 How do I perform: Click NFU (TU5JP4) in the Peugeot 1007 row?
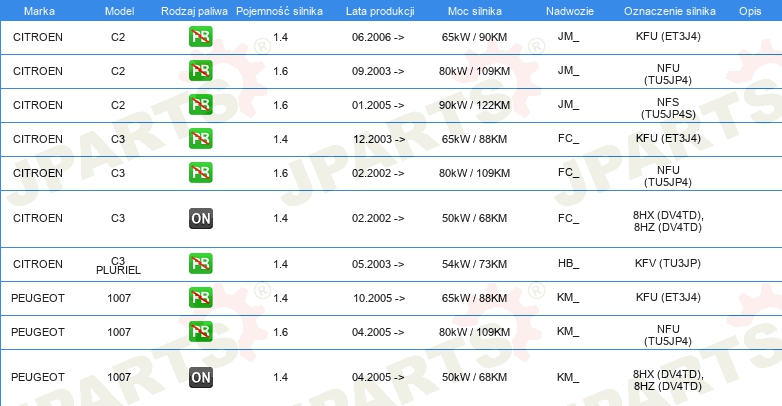pos(668,335)
